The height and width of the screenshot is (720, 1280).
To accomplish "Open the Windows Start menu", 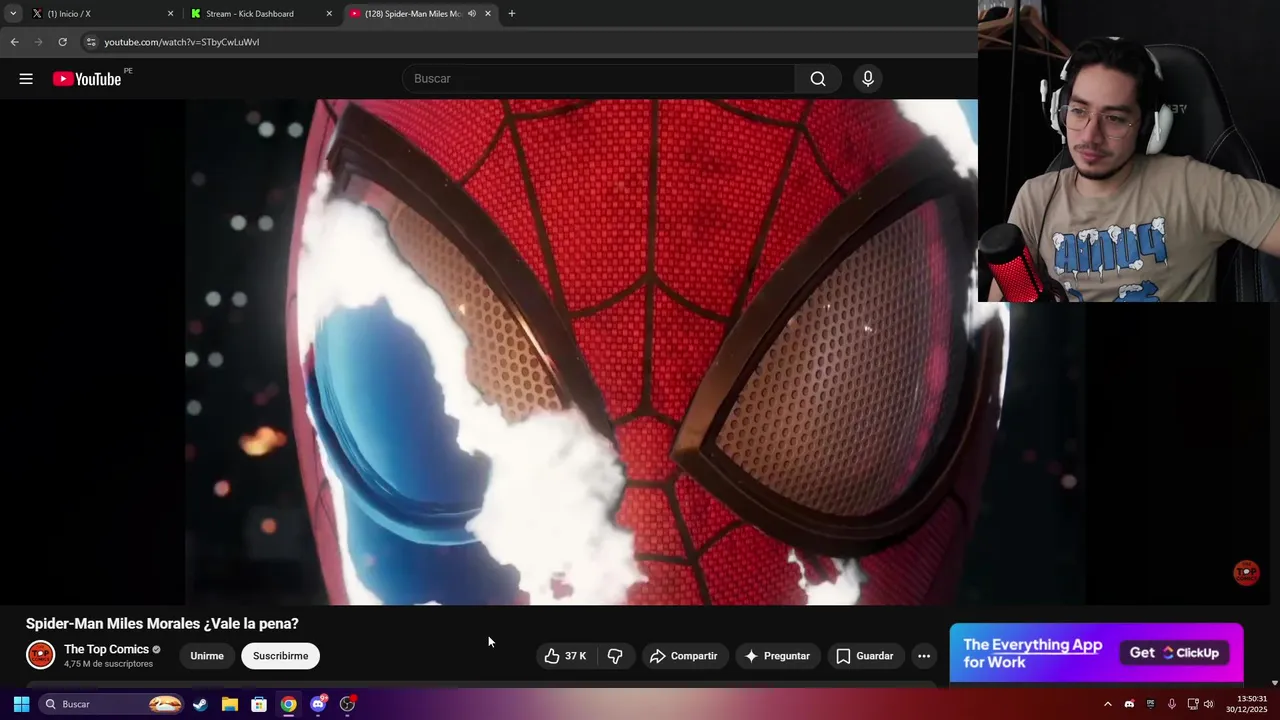I will pos(21,704).
